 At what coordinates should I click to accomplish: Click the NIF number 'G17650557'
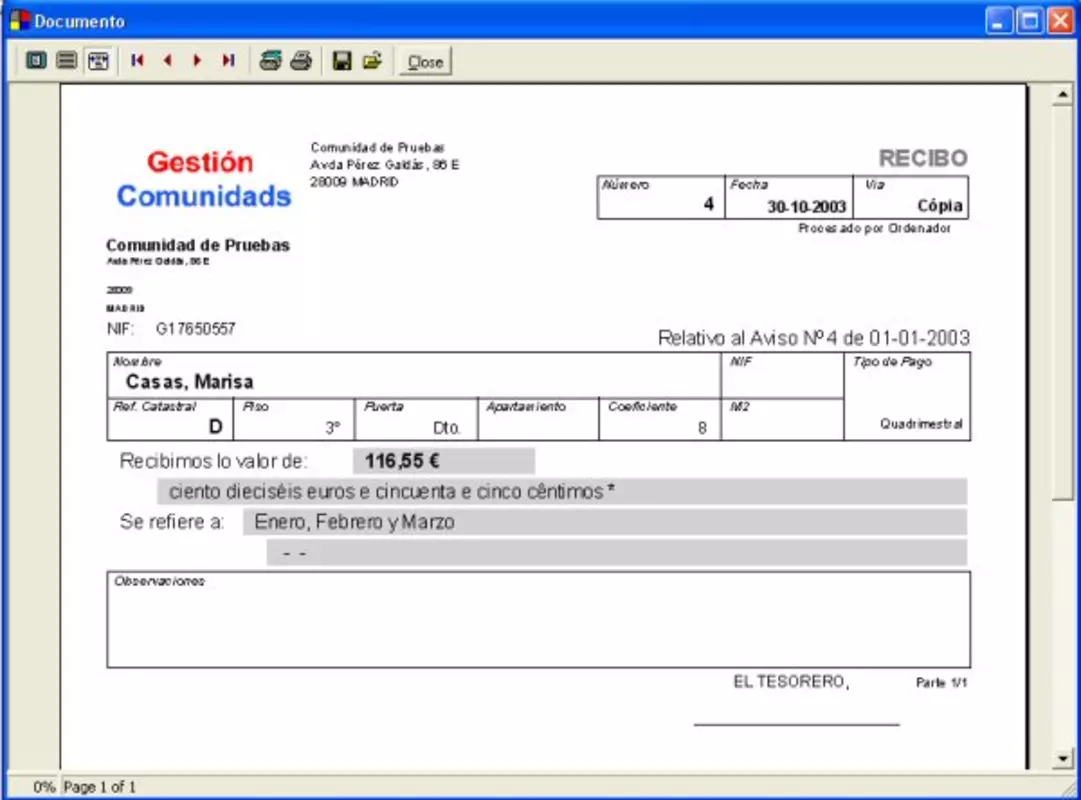coord(196,329)
